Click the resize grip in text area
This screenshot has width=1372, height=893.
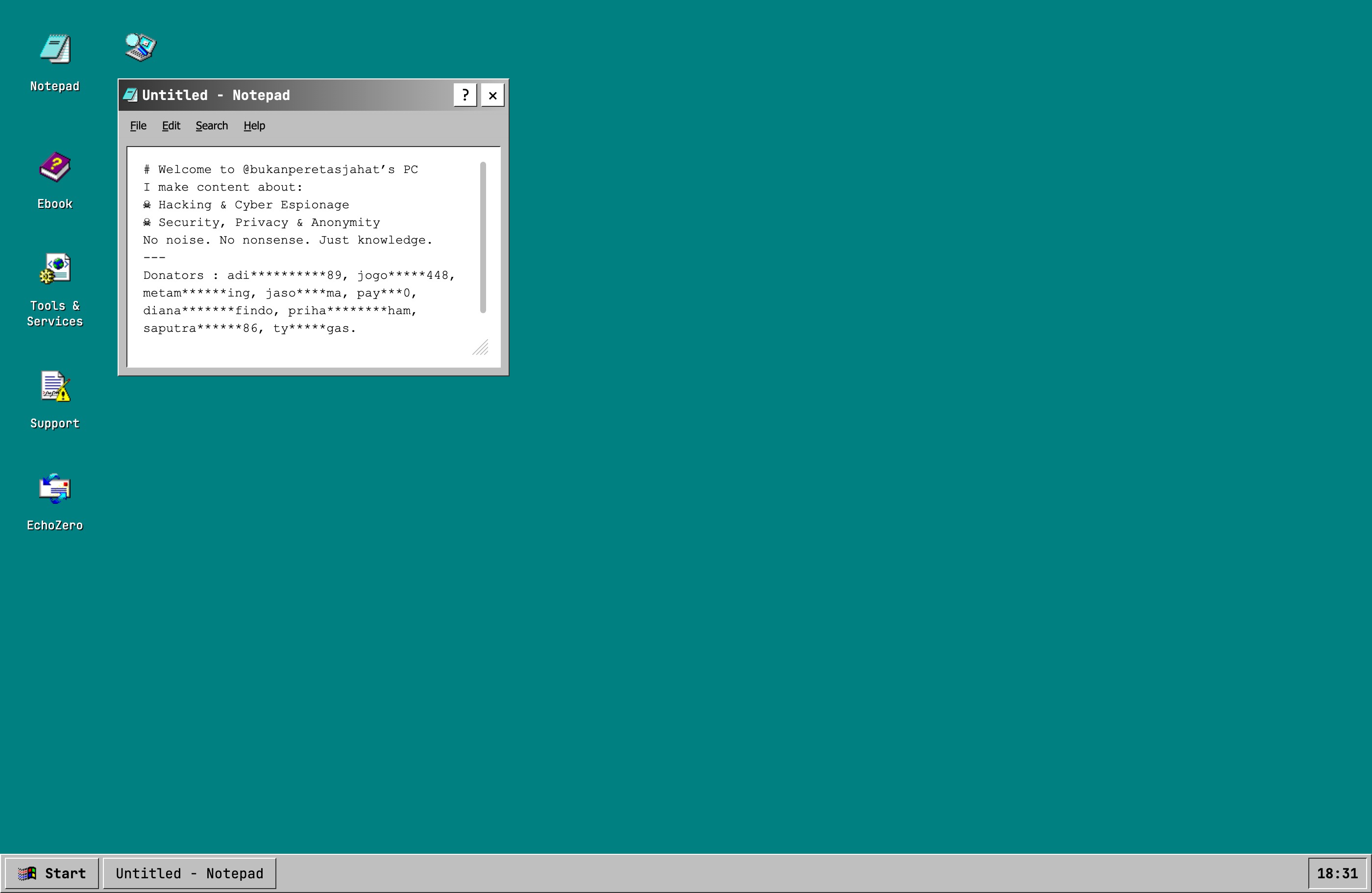point(481,347)
